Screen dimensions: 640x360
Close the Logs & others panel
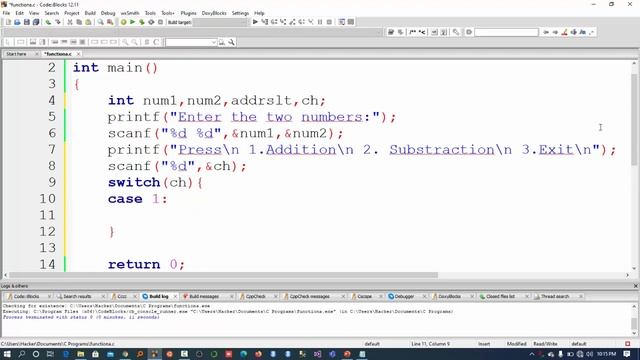[x=636, y=286]
